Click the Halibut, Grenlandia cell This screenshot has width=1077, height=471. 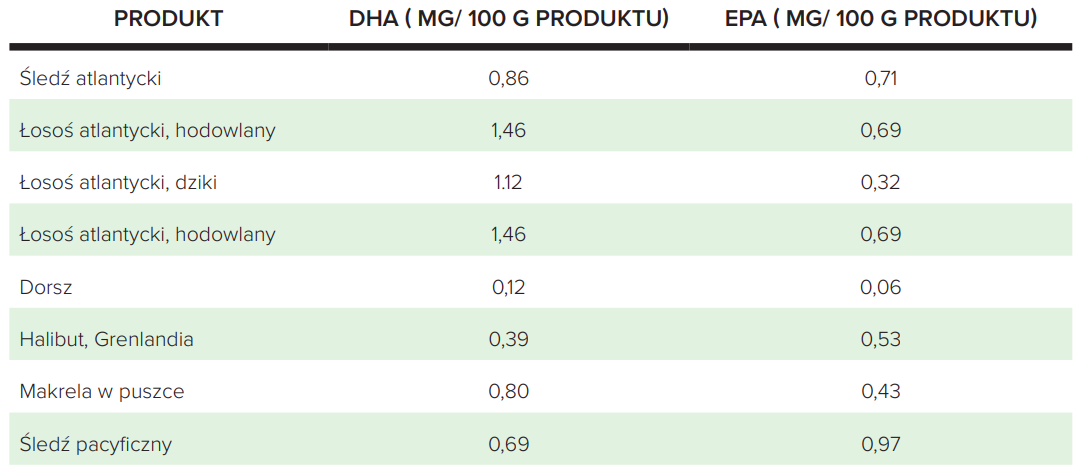[106, 339]
